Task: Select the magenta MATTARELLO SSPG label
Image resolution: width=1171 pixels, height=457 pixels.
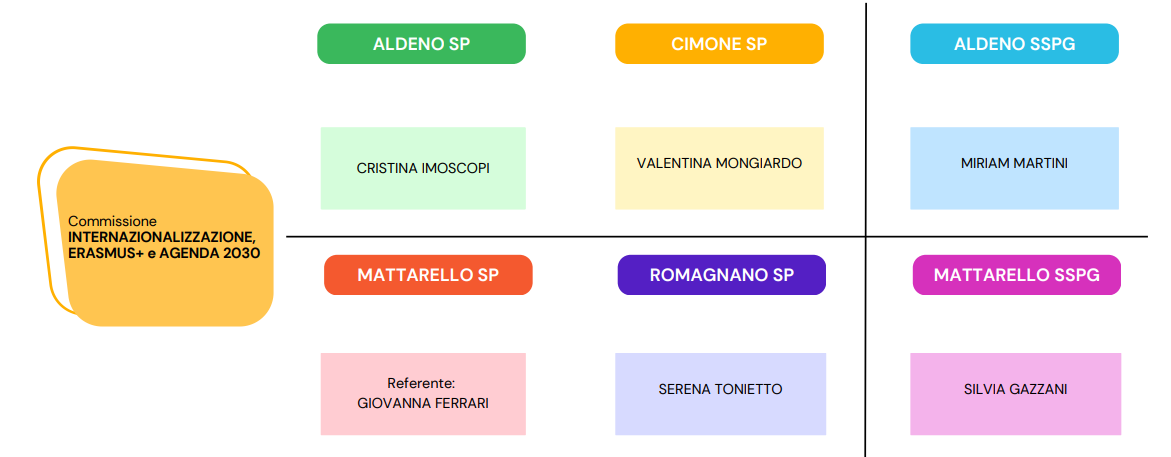Action: click(x=1016, y=275)
